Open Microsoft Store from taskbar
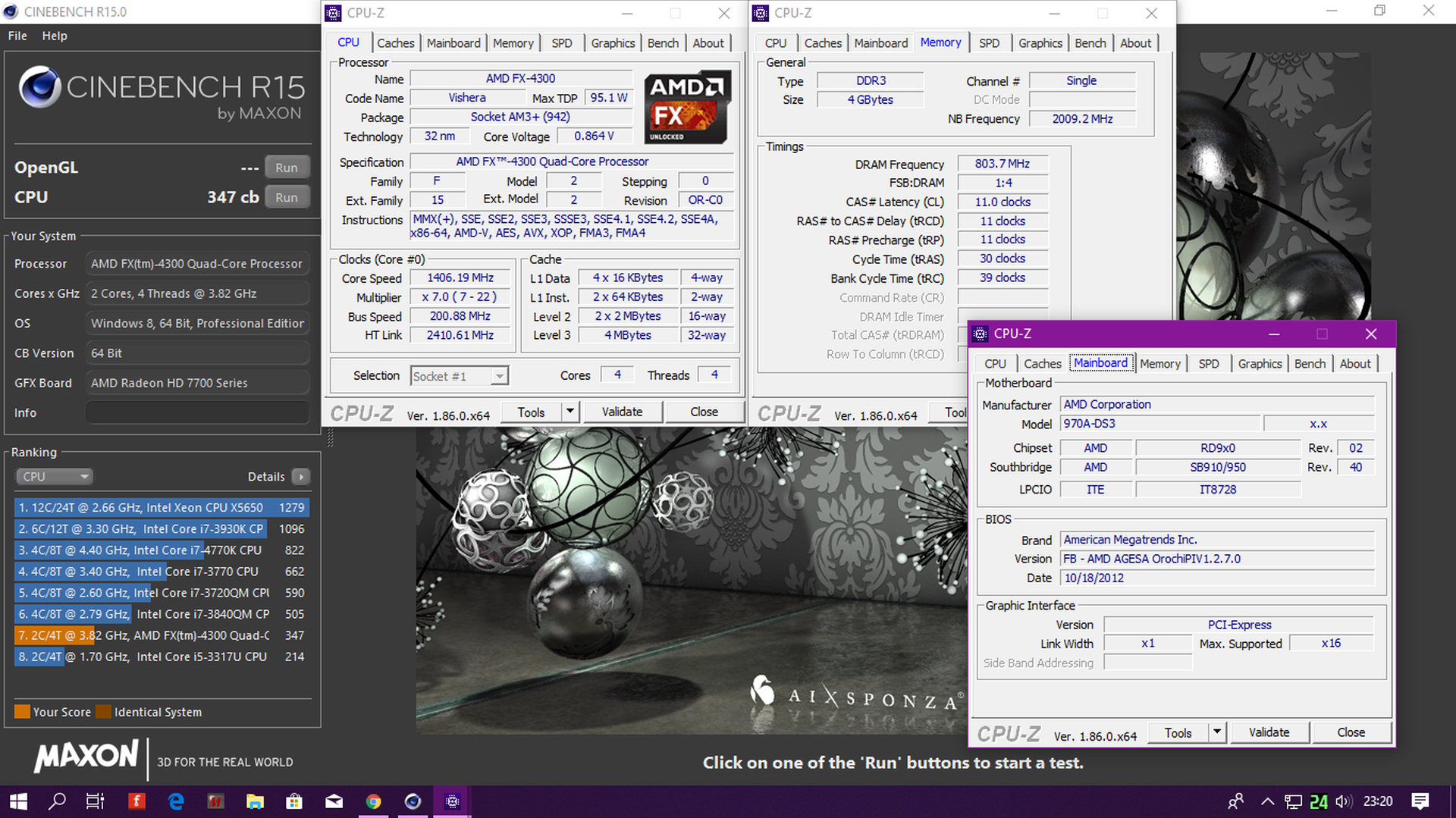The height and width of the screenshot is (818, 1456). [294, 801]
